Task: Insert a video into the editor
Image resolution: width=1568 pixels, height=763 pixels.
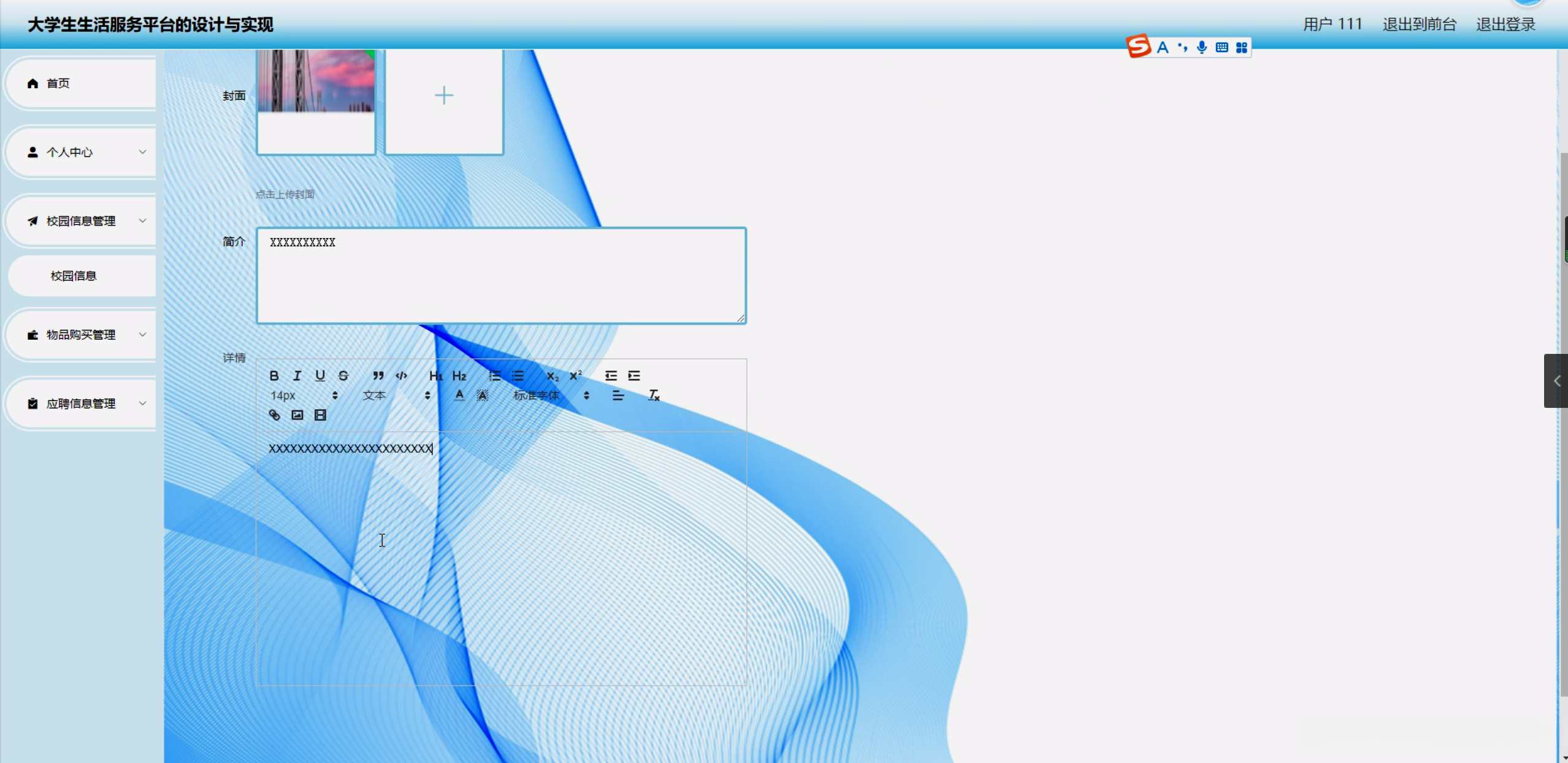Action: coord(320,415)
